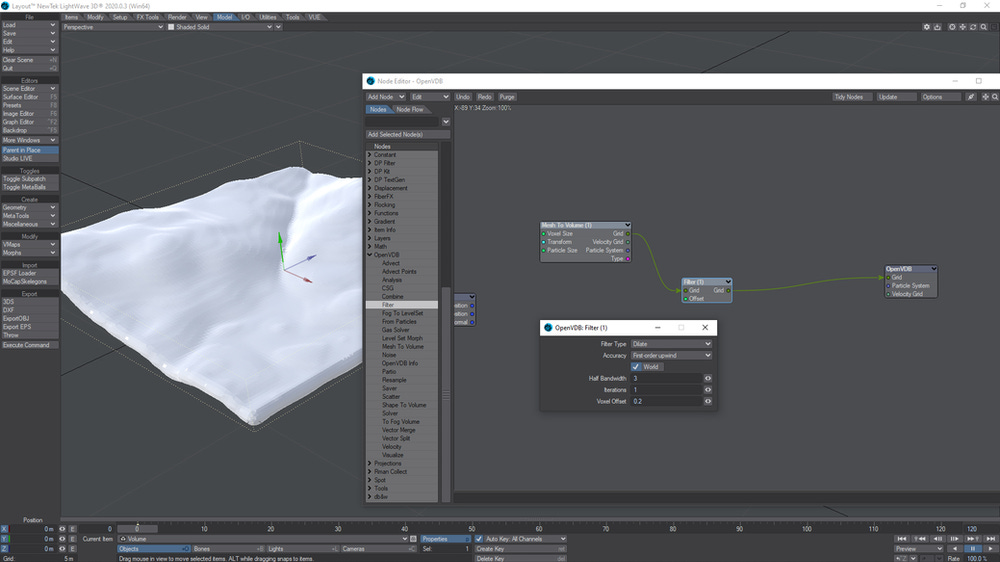Open Perspective view type dropdown
The height and width of the screenshot is (562, 1000).
[x=113, y=27]
